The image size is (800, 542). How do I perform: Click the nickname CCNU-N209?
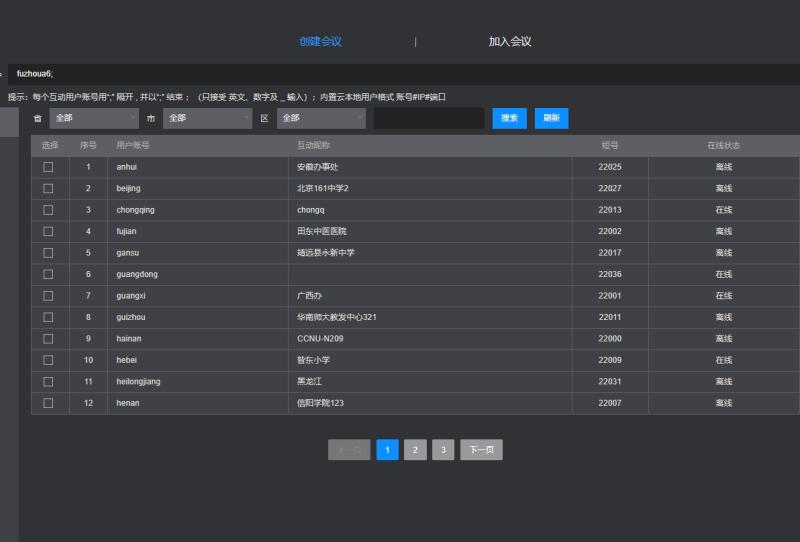point(320,338)
